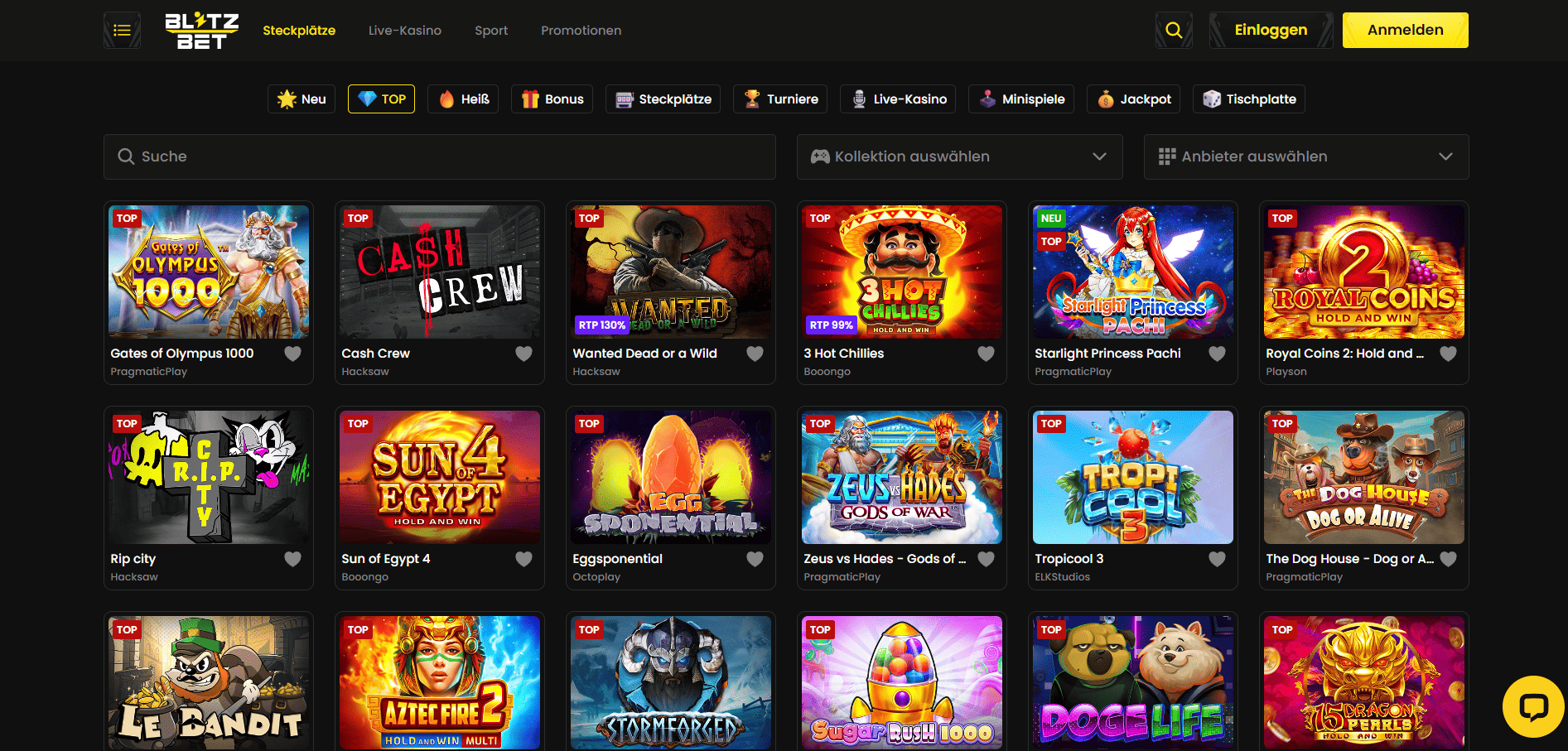Expand the Kollektion auswählen dropdown

click(x=959, y=156)
